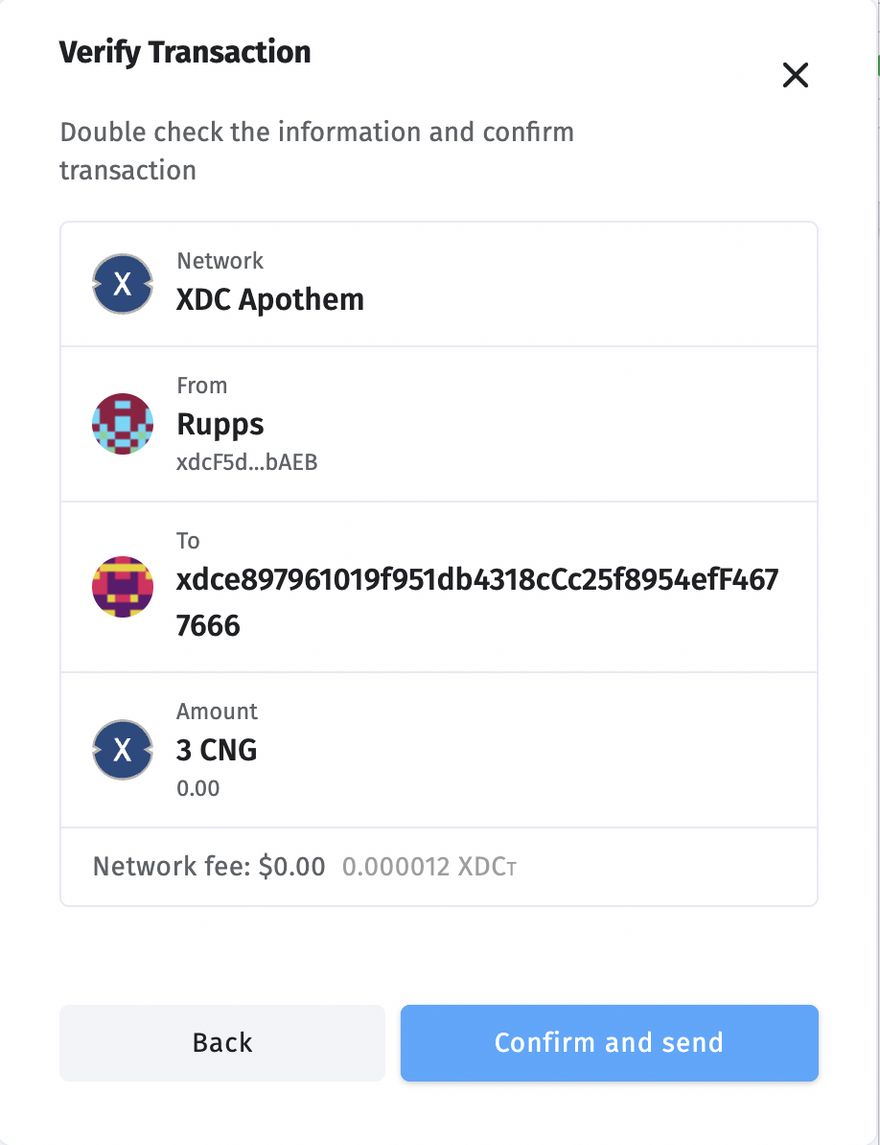880x1145 pixels.
Task: Click the sender name Rupps
Action: pyautogui.click(x=220, y=424)
